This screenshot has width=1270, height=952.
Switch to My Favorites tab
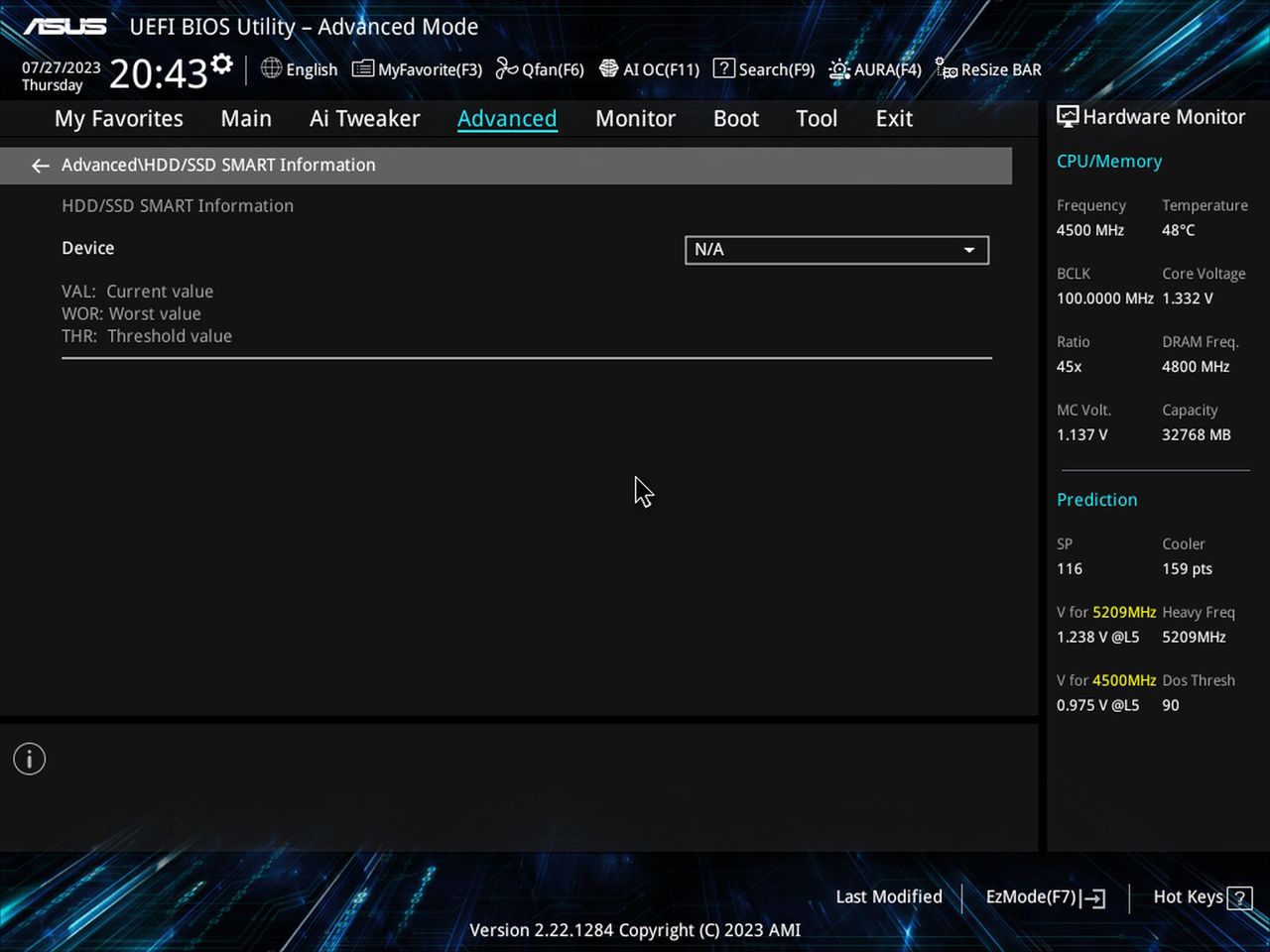coord(119,119)
